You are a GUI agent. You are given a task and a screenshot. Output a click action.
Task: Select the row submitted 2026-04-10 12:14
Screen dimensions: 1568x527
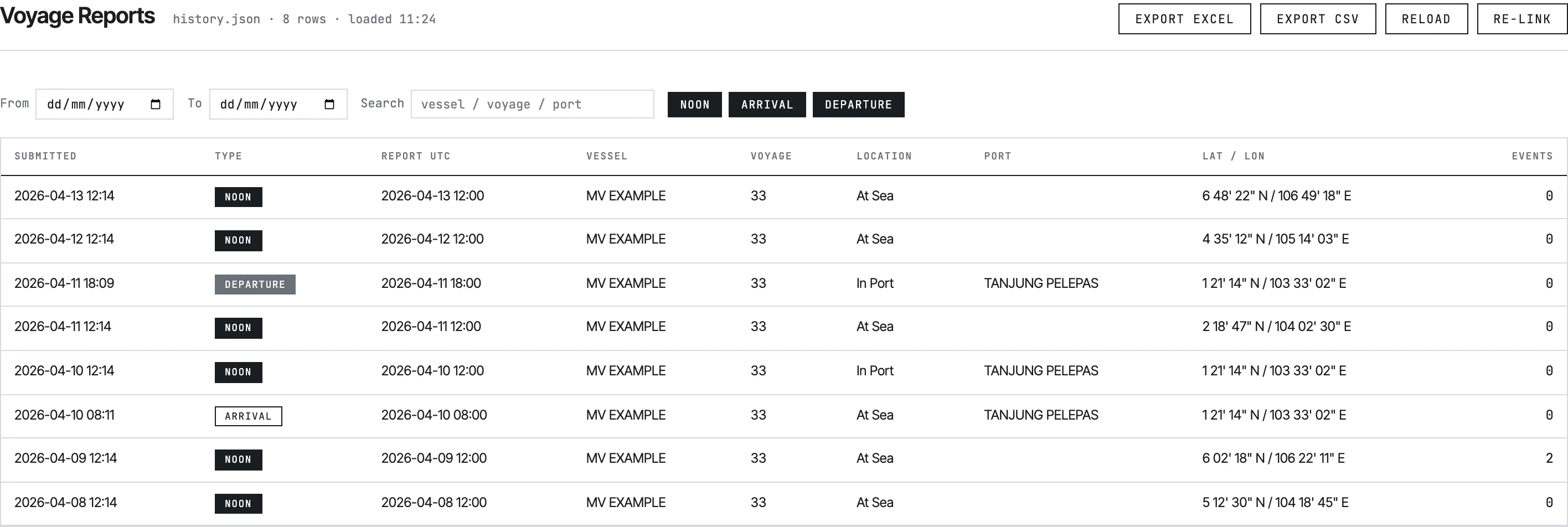[784, 372]
